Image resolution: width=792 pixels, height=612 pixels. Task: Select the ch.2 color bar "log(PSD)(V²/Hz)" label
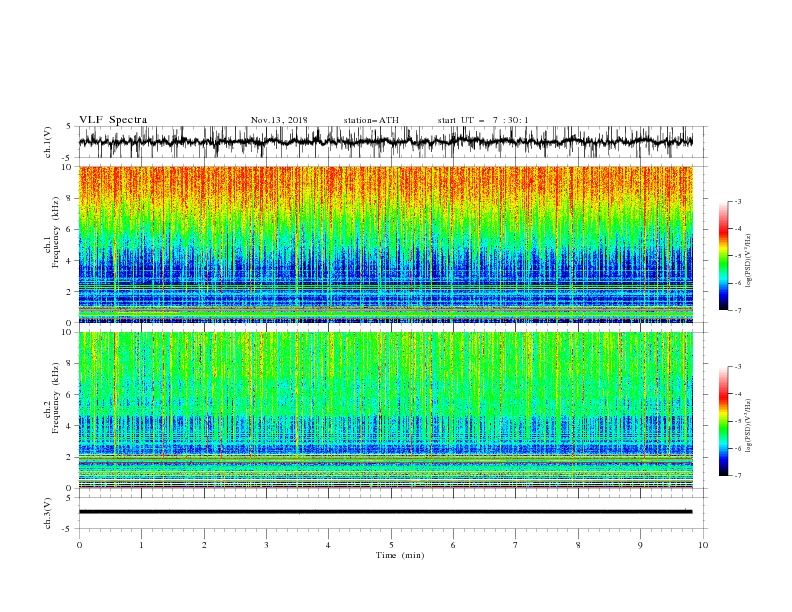(748, 426)
